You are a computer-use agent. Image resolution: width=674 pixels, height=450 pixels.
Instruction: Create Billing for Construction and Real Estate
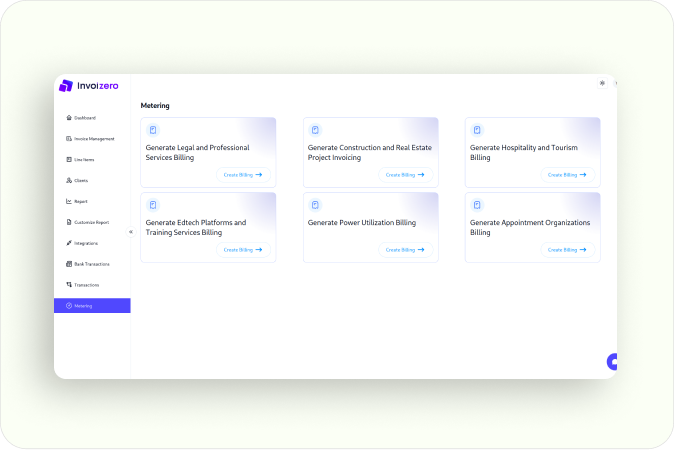coord(405,175)
